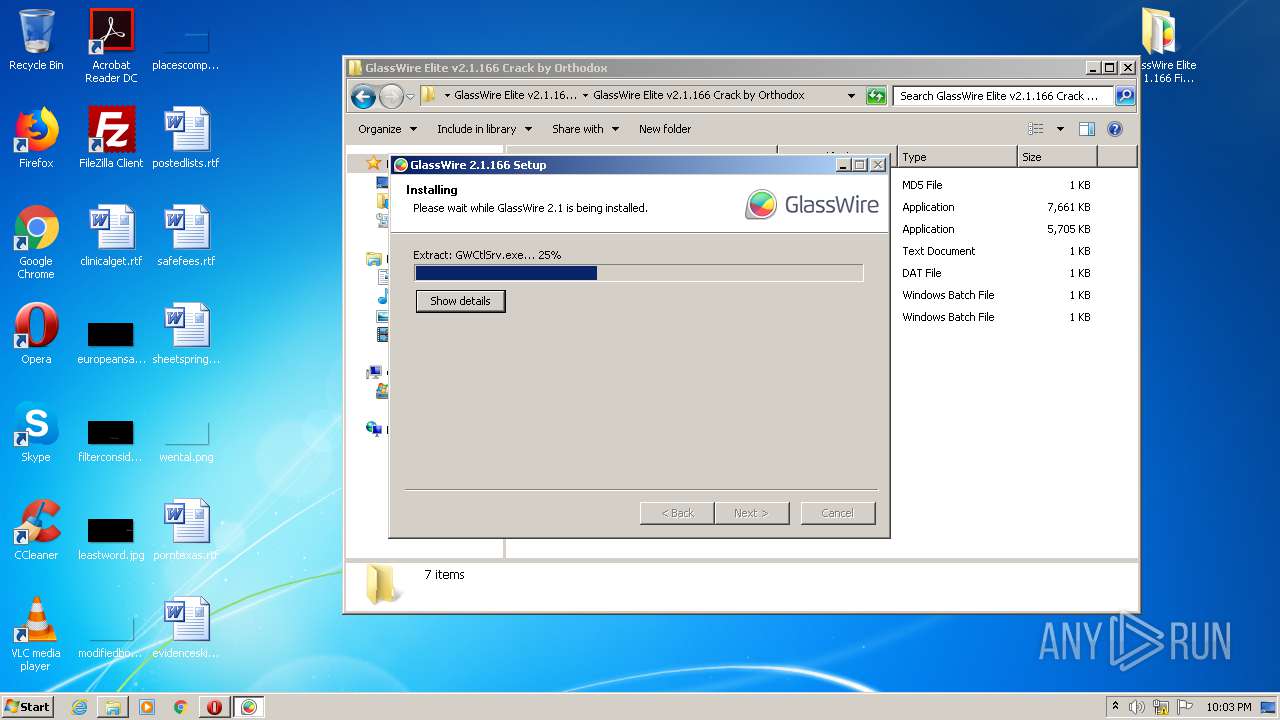
Task: Click the 7 items status text
Action: click(x=444, y=575)
